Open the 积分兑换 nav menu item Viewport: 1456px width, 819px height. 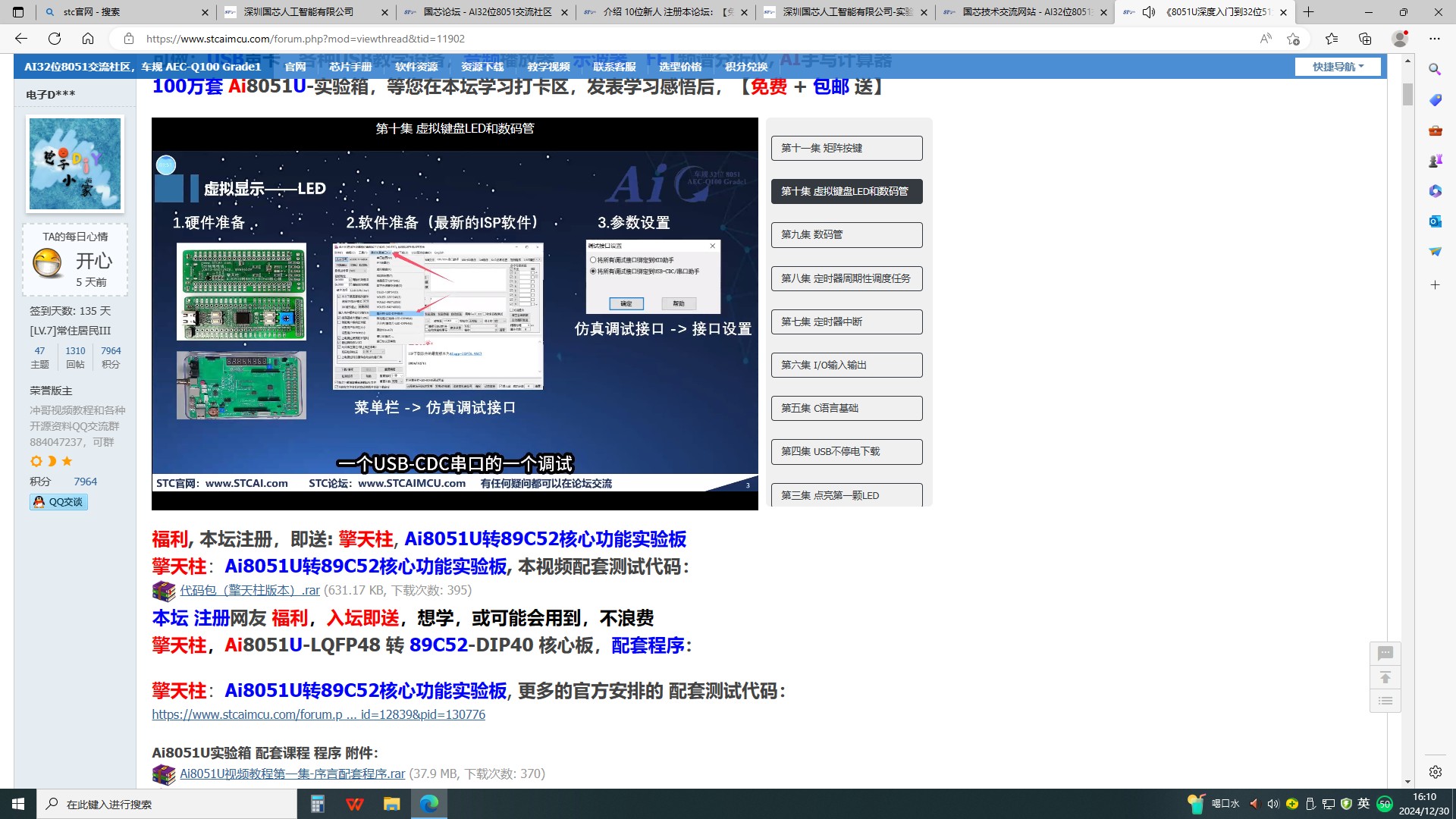tap(746, 67)
